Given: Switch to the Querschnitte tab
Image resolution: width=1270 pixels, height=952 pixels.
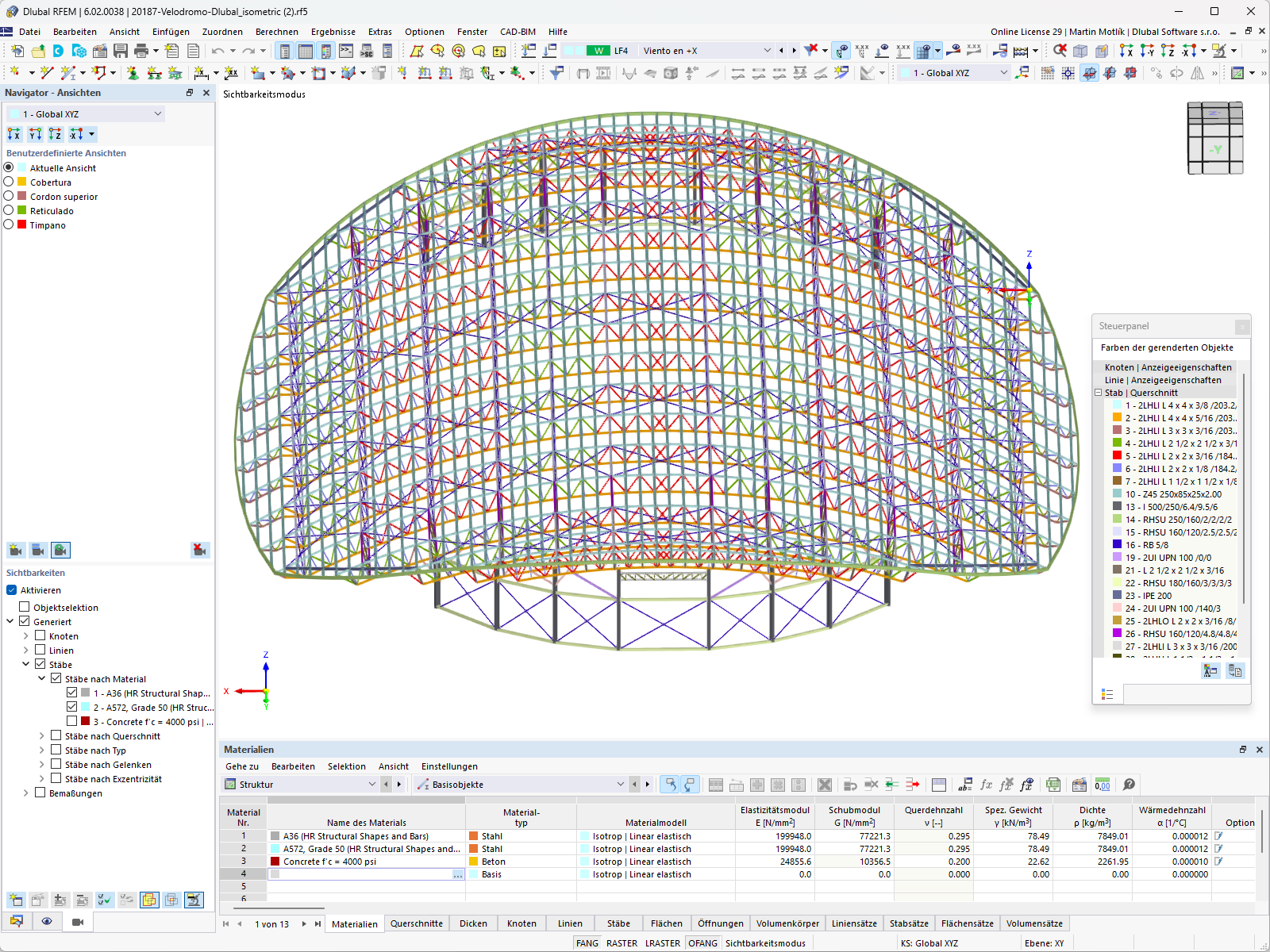Looking at the screenshot, I should click(417, 923).
